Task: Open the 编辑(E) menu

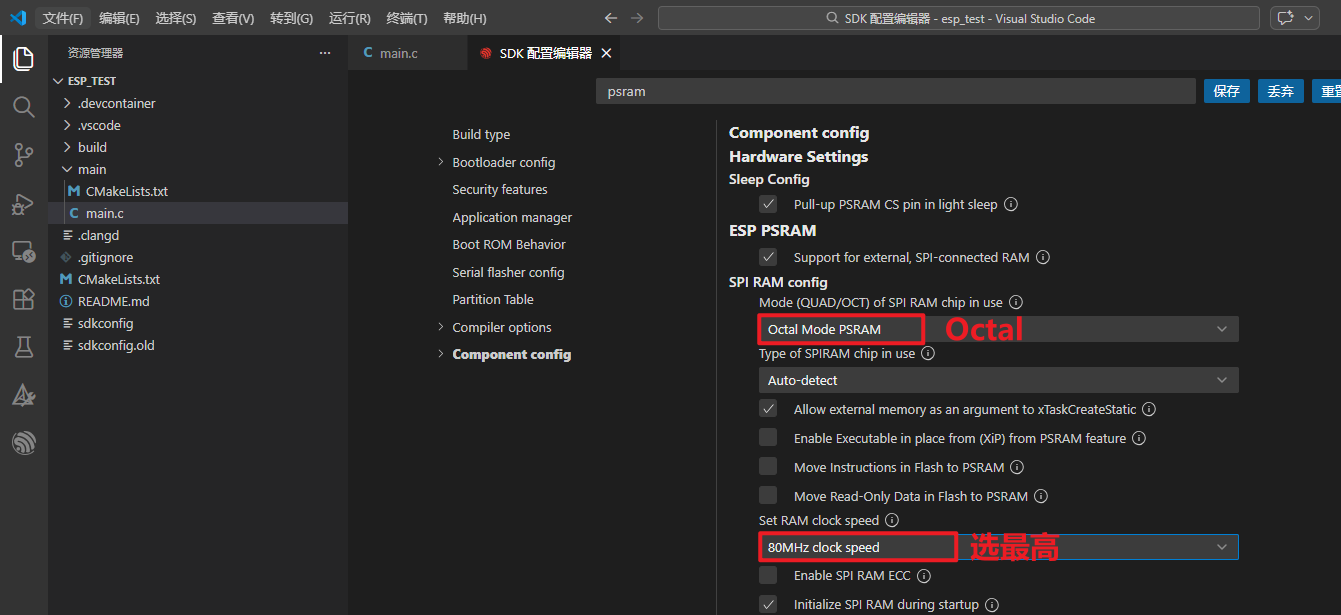Action: tap(119, 18)
